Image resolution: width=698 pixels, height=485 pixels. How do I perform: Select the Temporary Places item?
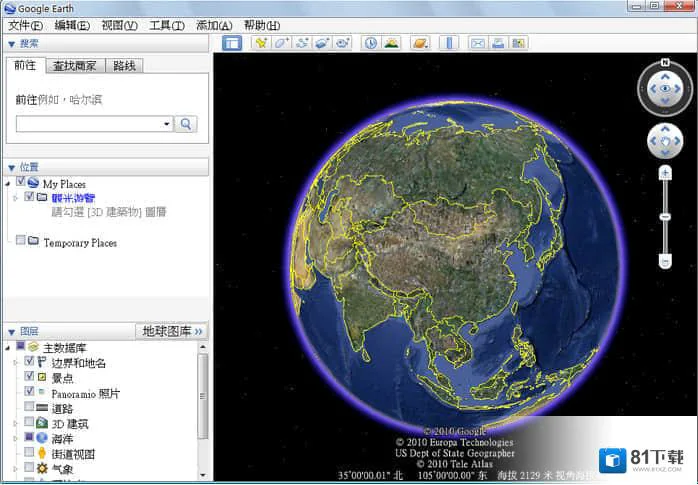80,243
